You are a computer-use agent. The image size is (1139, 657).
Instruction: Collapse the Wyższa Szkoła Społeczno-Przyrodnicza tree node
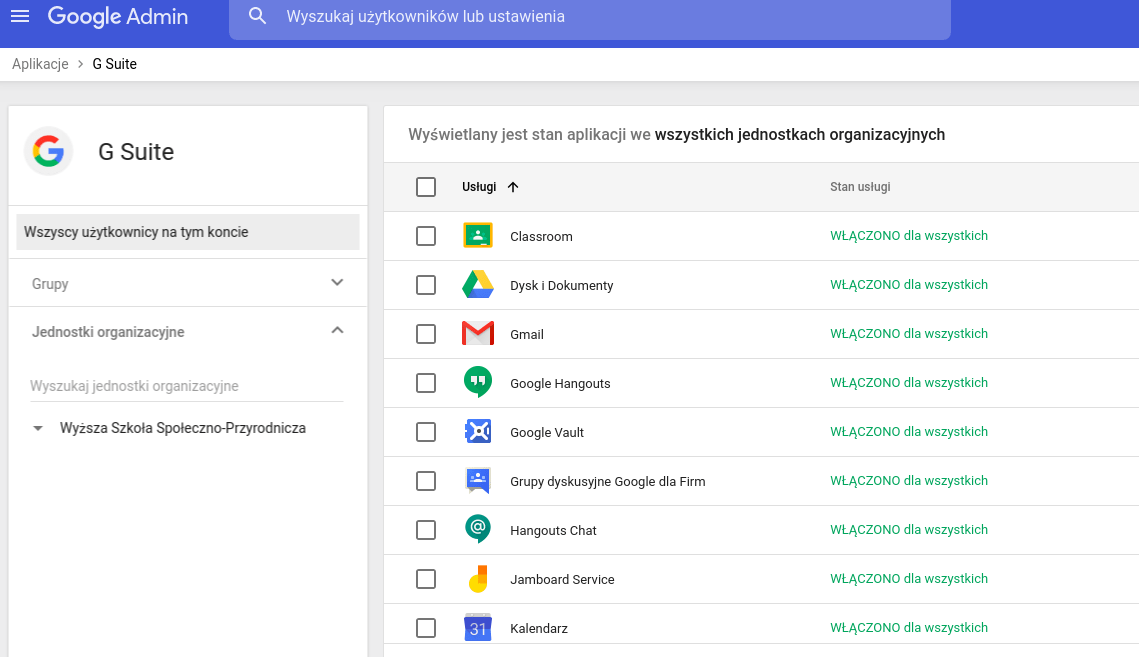38,428
